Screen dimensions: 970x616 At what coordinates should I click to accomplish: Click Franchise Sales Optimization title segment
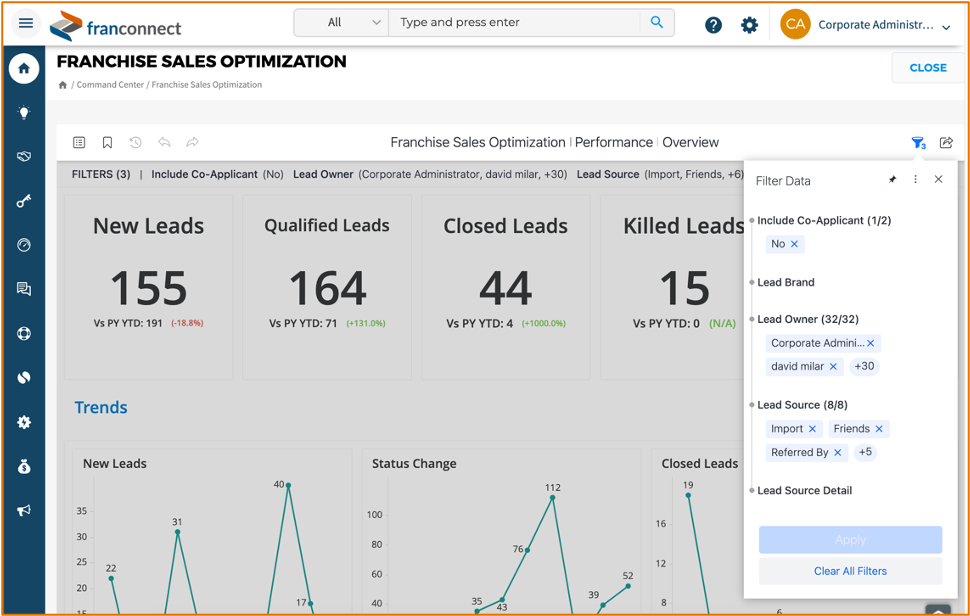(x=478, y=142)
